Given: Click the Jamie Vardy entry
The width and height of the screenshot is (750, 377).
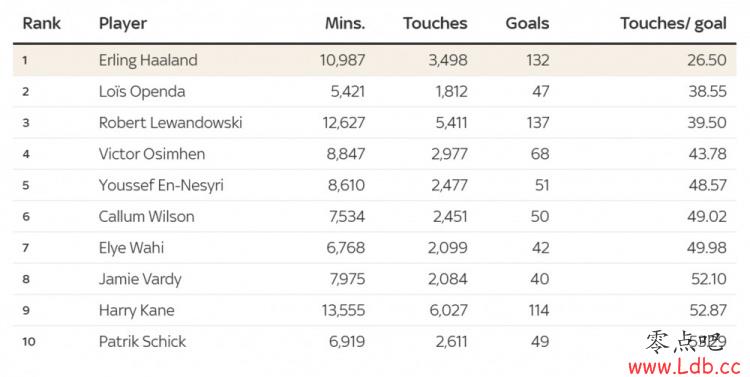Looking at the screenshot, I should (x=140, y=279).
